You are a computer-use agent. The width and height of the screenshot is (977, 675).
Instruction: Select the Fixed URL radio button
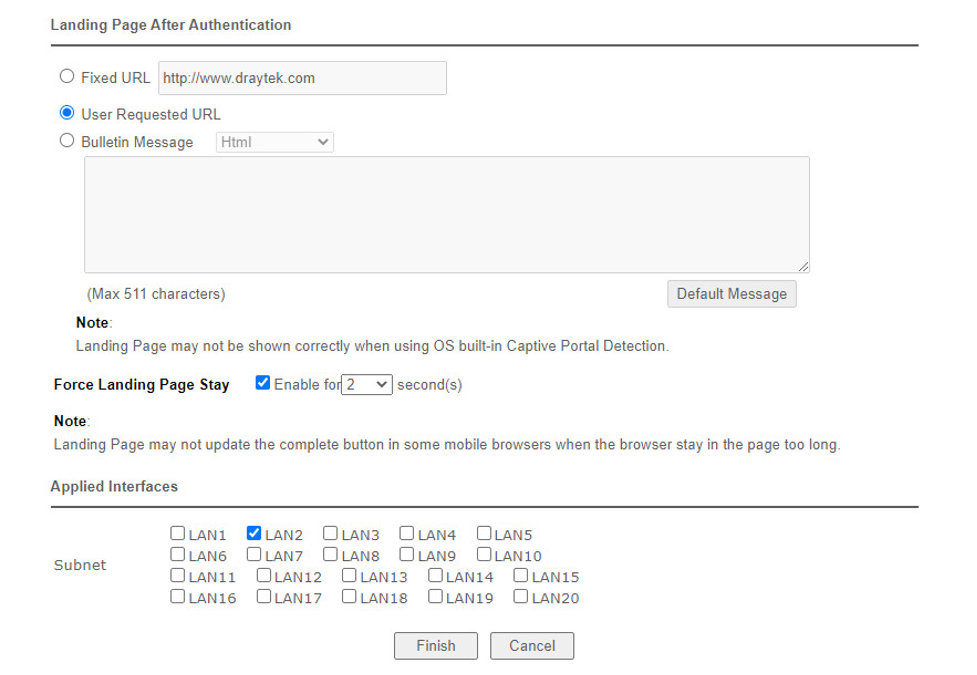tap(67, 77)
